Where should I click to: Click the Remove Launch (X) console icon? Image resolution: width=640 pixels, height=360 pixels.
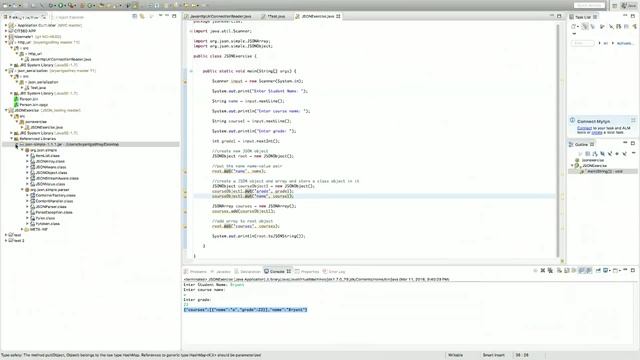543,271
